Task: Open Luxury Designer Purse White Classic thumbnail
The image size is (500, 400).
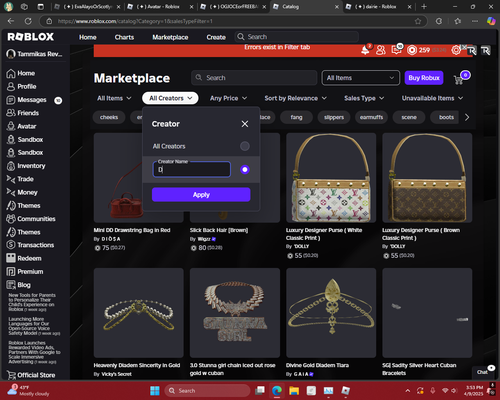Action: pyautogui.click(x=331, y=178)
